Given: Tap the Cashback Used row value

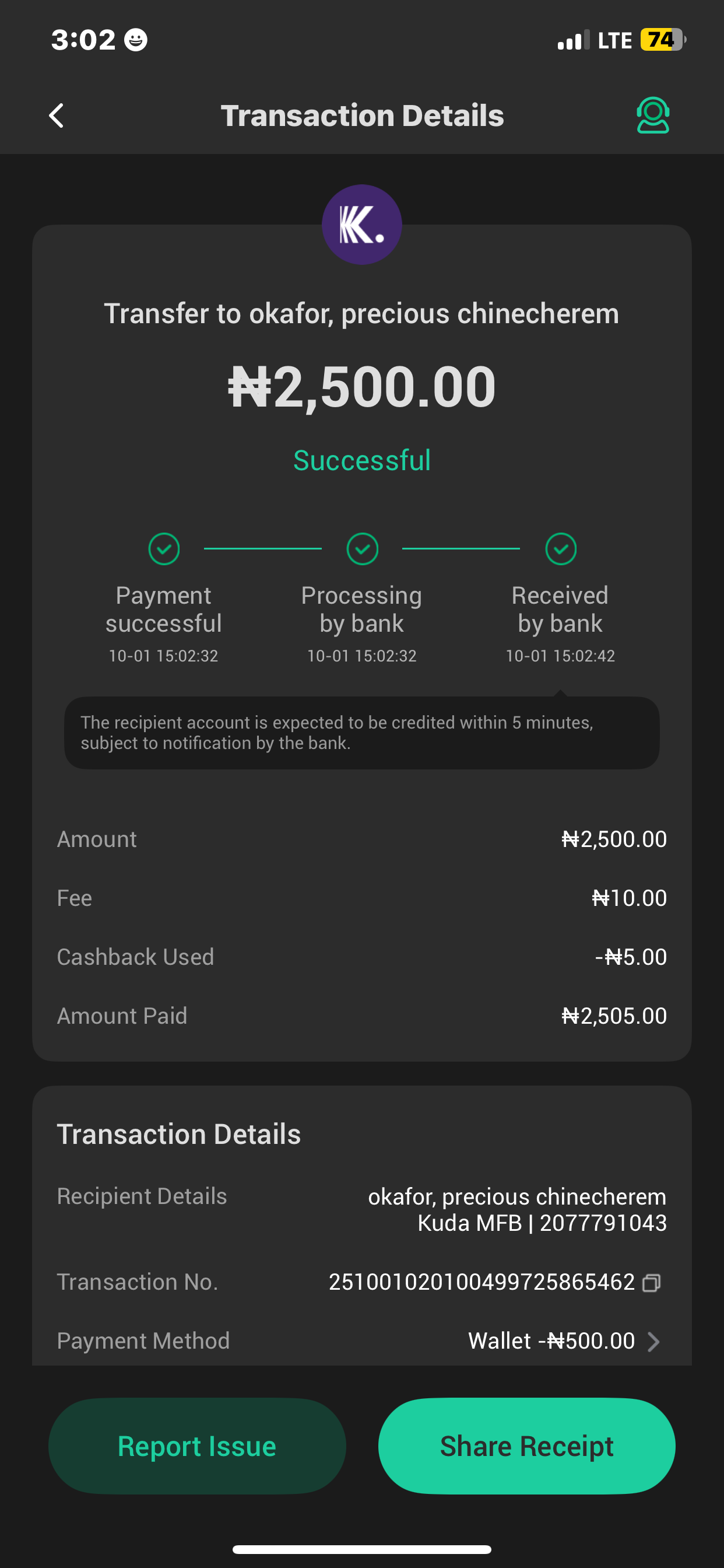Looking at the screenshot, I should [x=630, y=957].
